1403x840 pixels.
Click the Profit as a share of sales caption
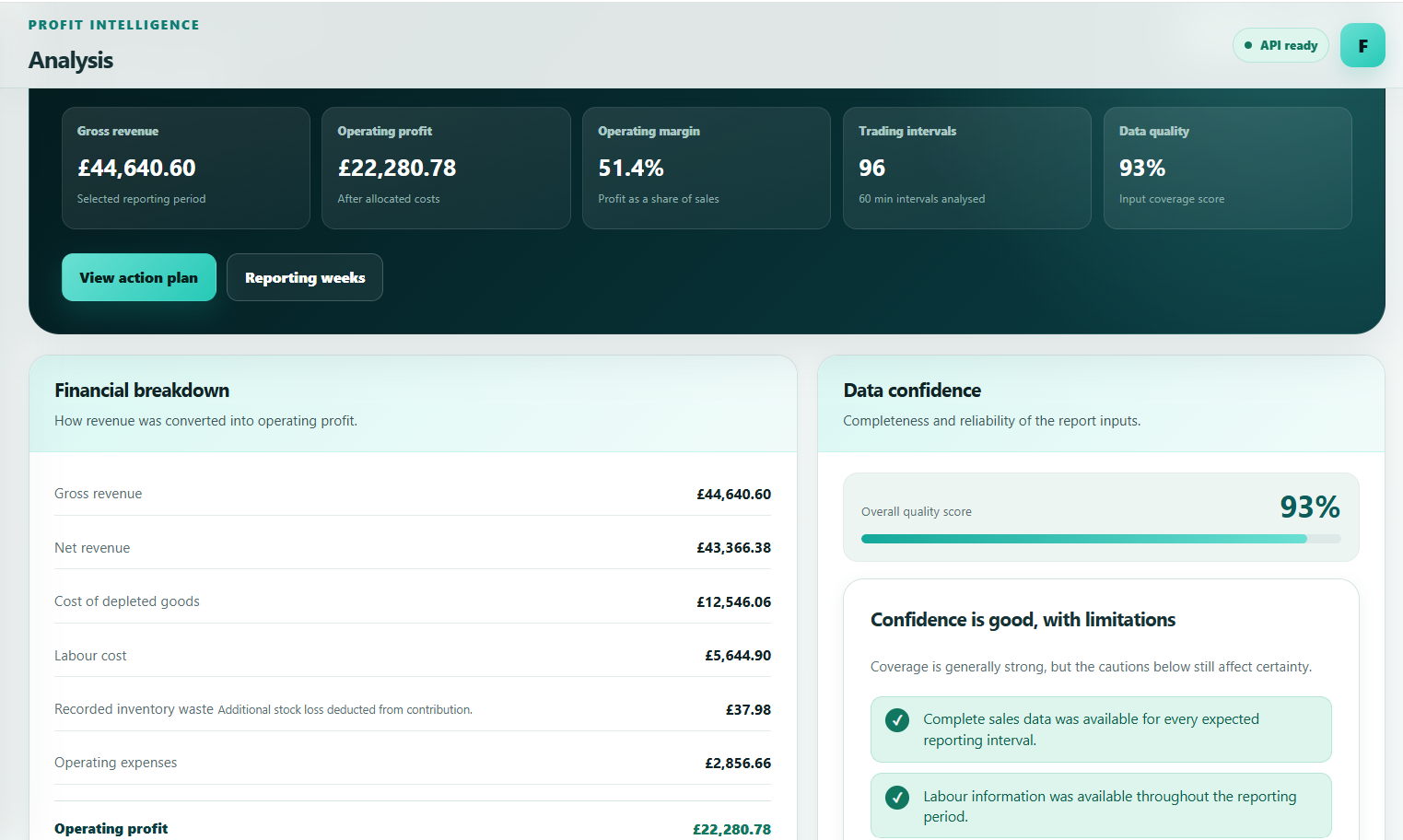click(x=659, y=199)
